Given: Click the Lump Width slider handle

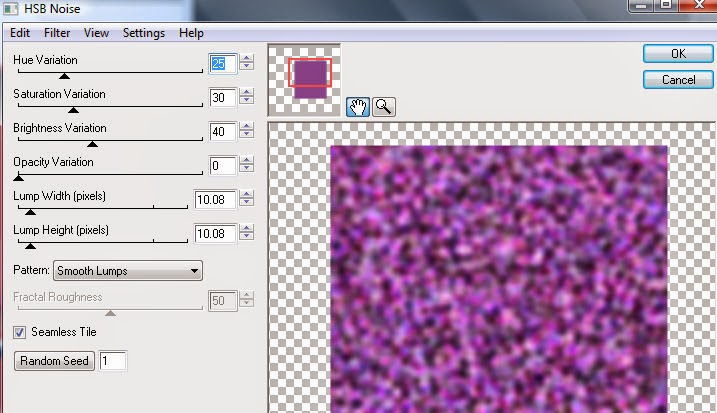Looking at the screenshot, I should [30, 212].
